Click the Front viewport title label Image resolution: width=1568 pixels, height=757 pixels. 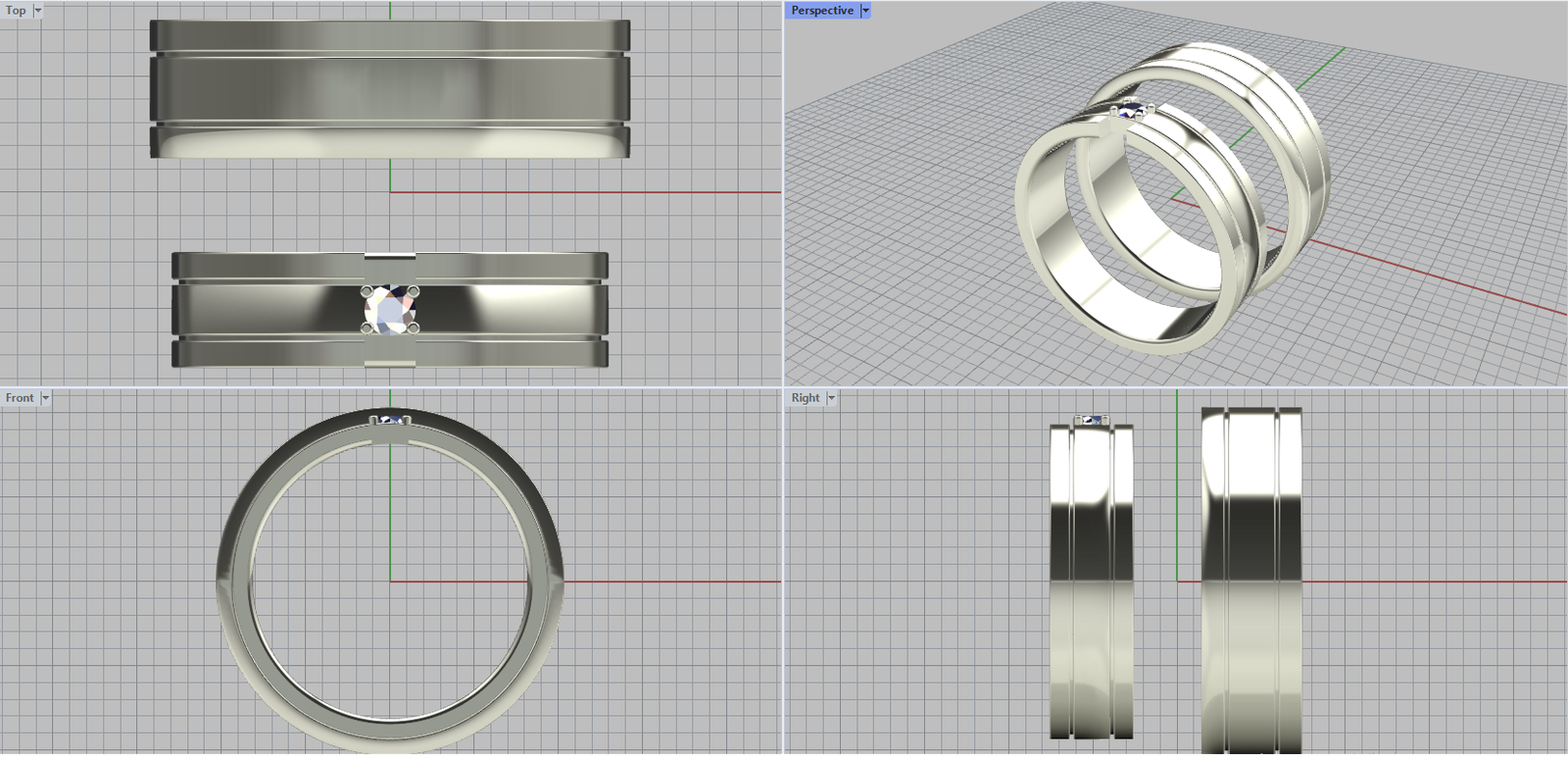pyautogui.click(x=19, y=398)
